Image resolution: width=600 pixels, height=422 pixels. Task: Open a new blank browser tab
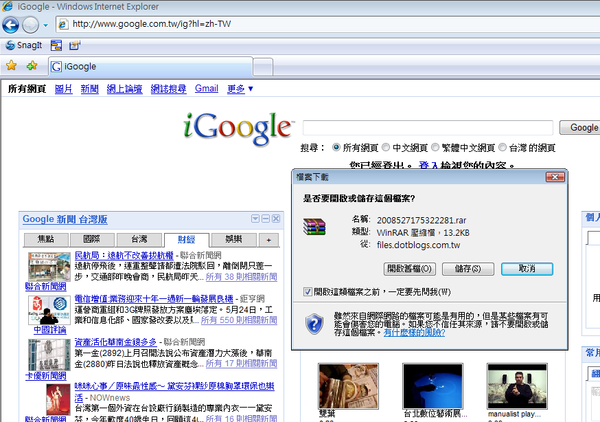point(263,67)
